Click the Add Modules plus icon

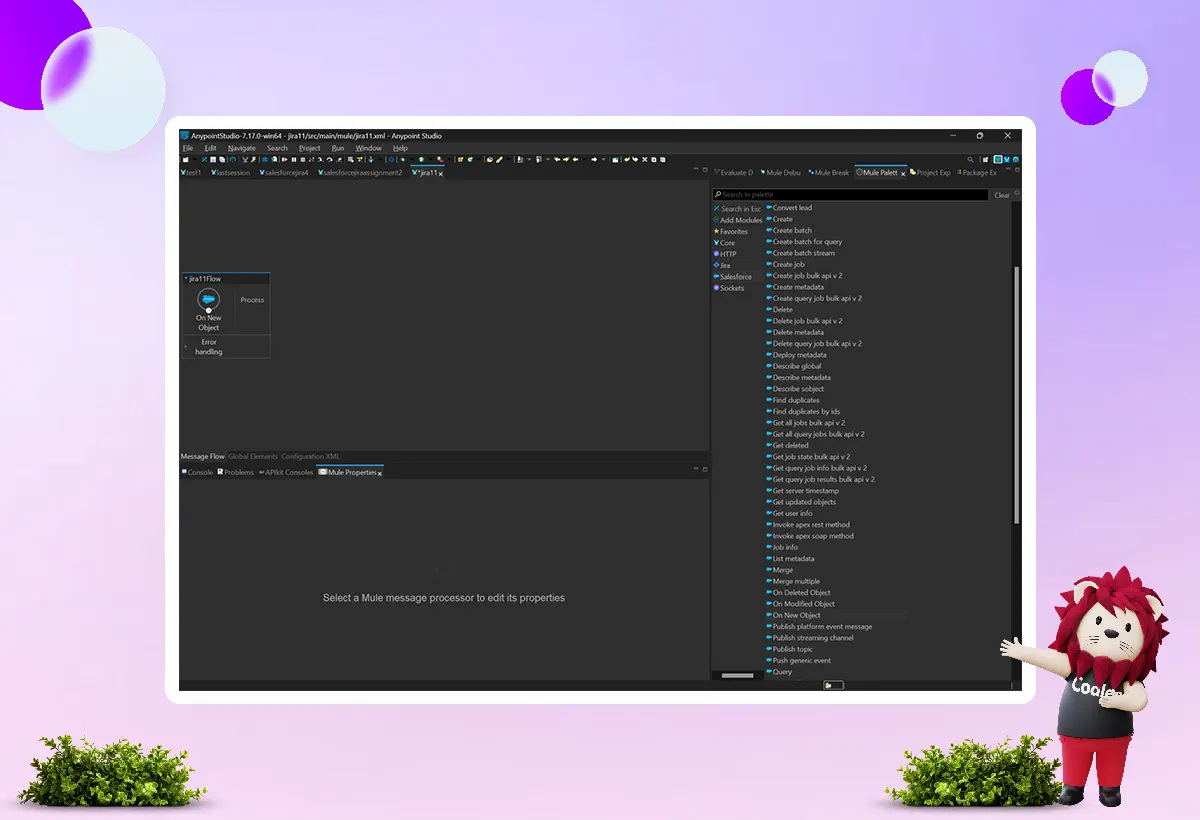pos(716,220)
